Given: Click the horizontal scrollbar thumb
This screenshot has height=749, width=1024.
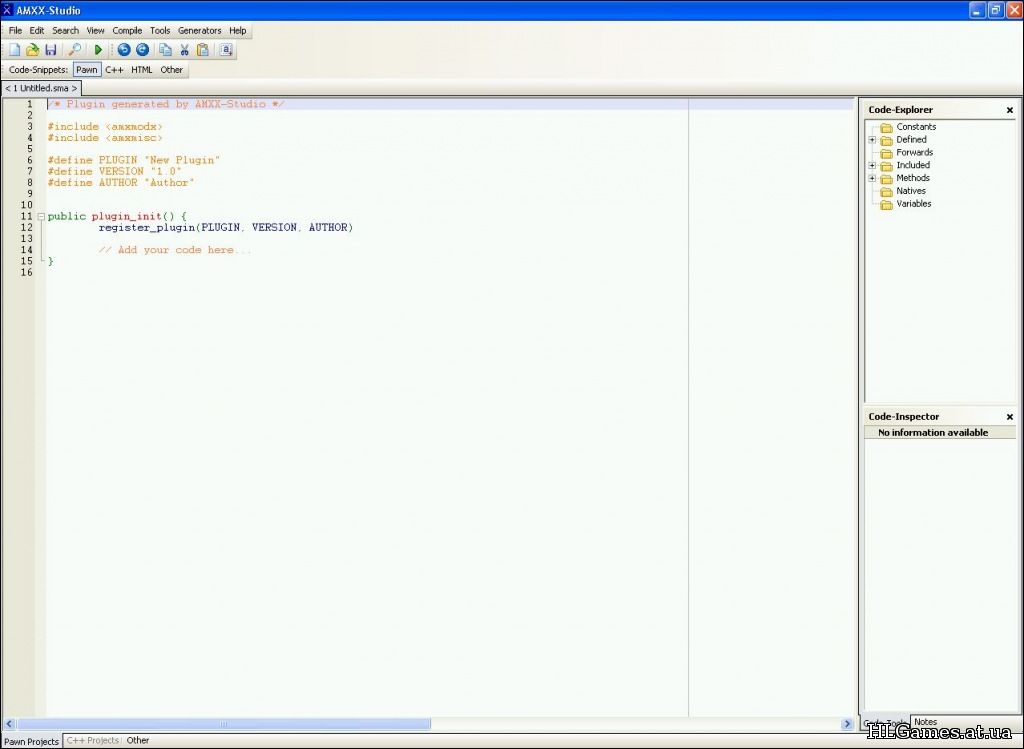Looking at the screenshot, I should 223,724.
